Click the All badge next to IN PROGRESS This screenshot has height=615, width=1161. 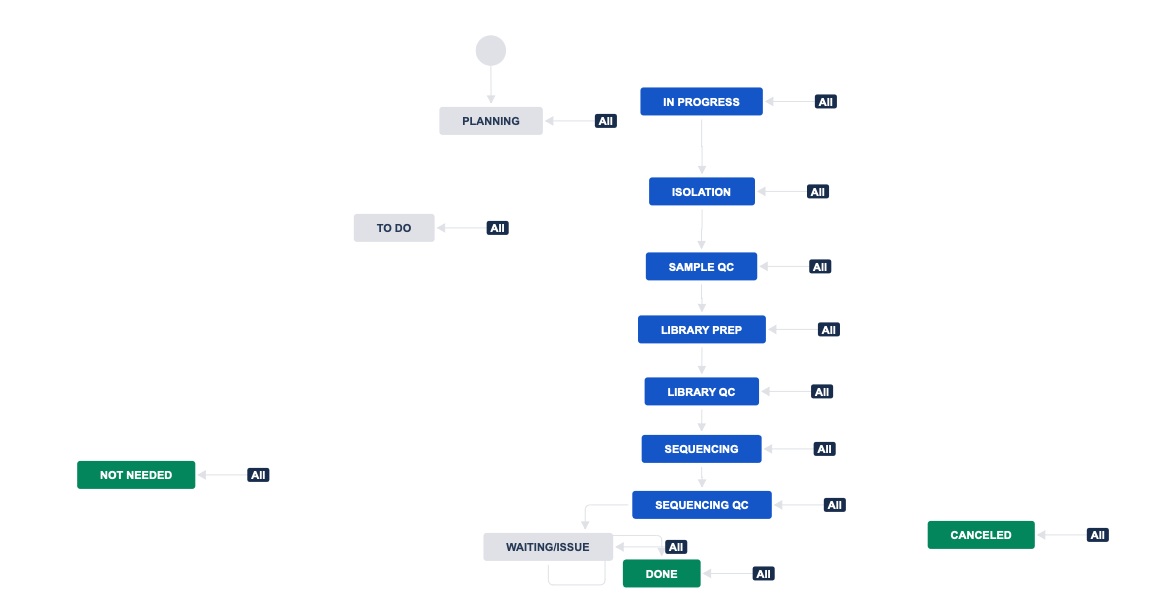[x=826, y=102]
